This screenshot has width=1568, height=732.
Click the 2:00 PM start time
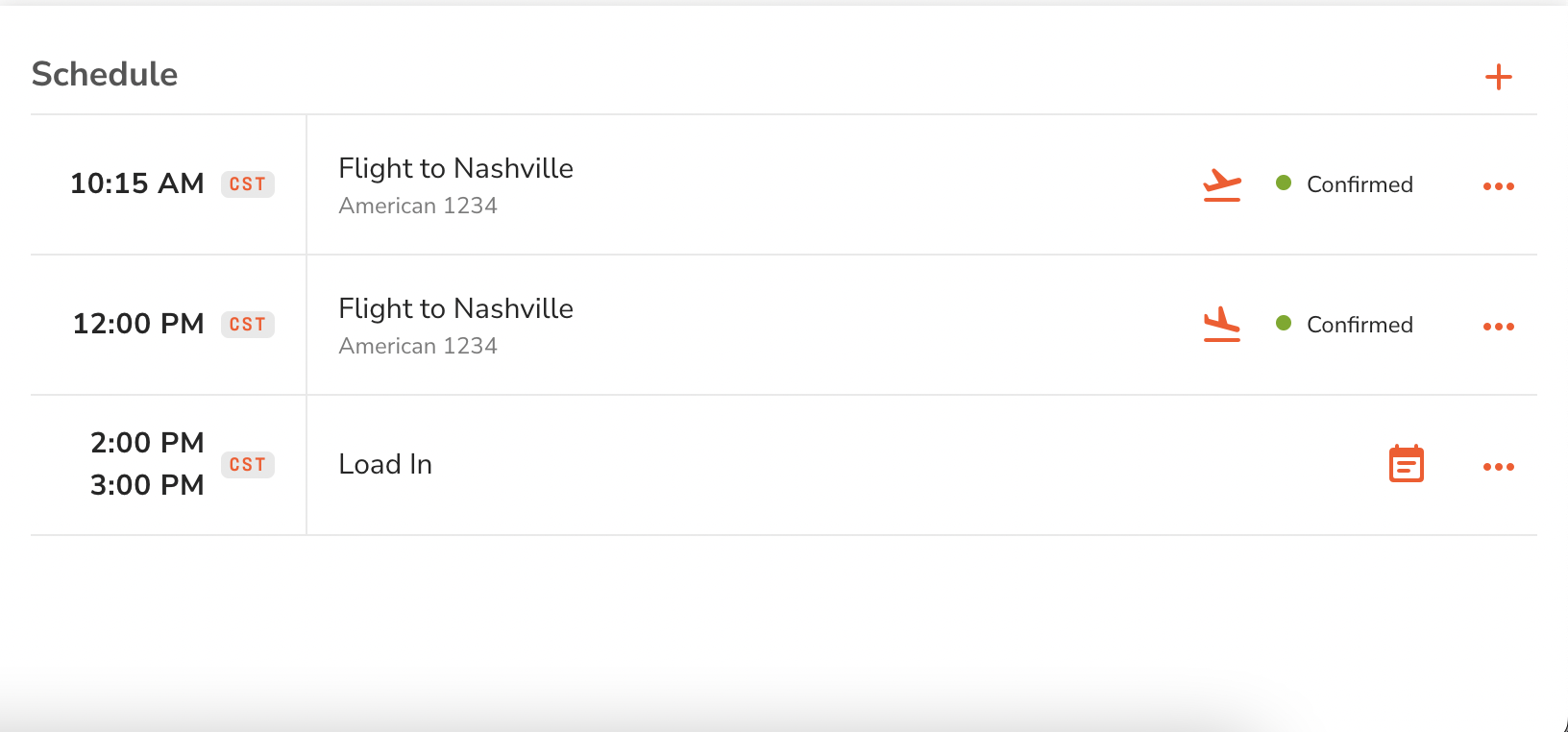click(147, 443)
